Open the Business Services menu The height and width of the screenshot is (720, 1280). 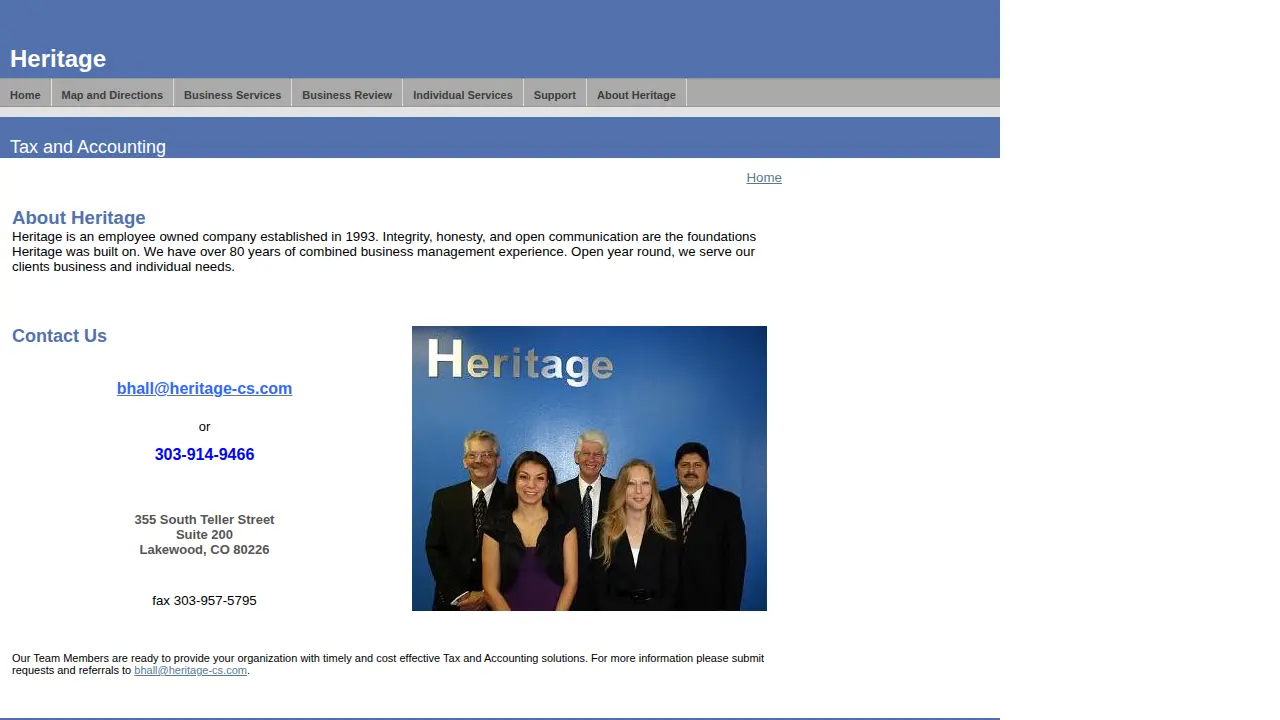[x=232, y=95]
